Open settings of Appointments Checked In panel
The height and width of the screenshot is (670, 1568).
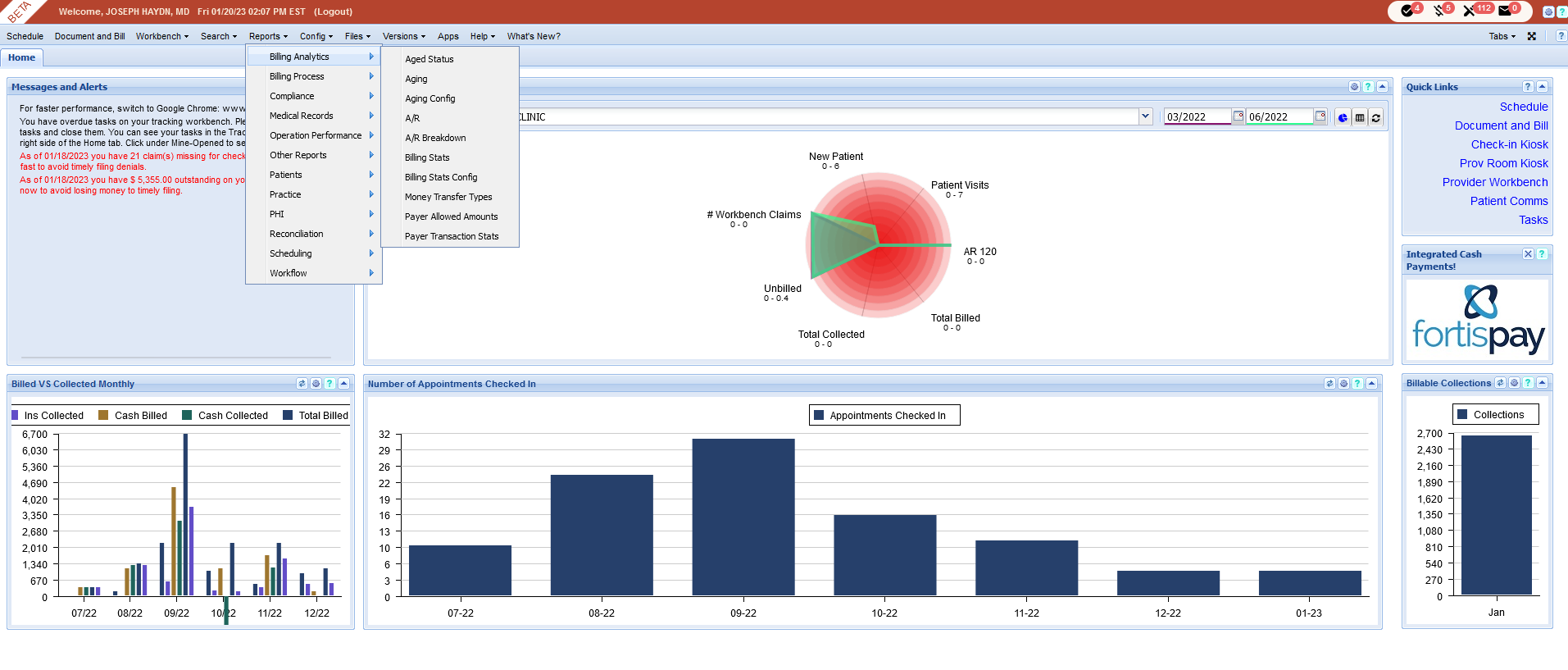[x=1343, y=384]
